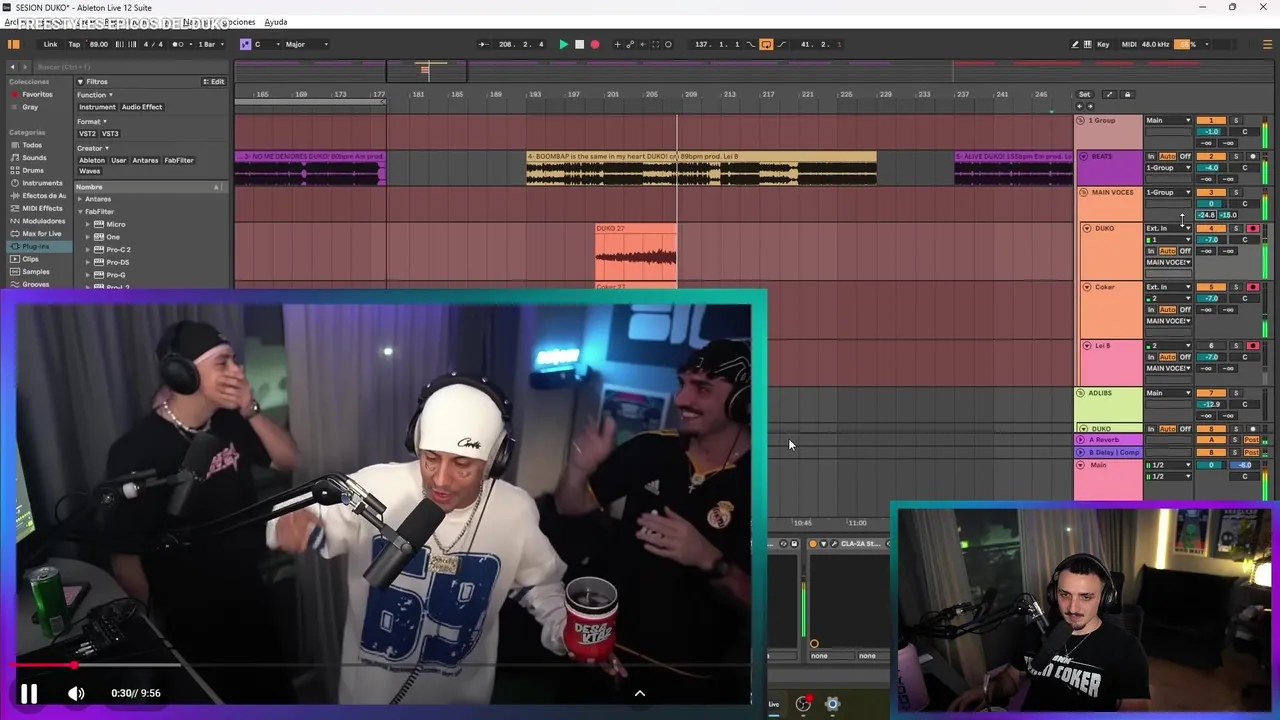Click the punch-out switch icon

[x=781, y=44]
